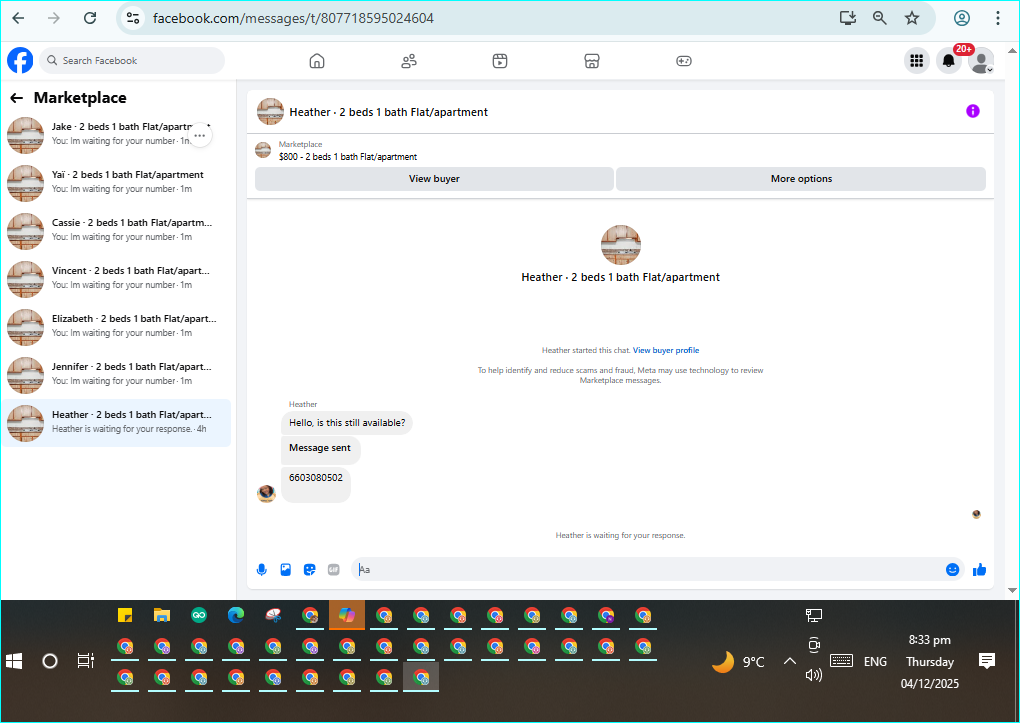Screen dimensions: 1020x723
Task: Select Heather's conversation in the list
Action: (x=117, y=423)
